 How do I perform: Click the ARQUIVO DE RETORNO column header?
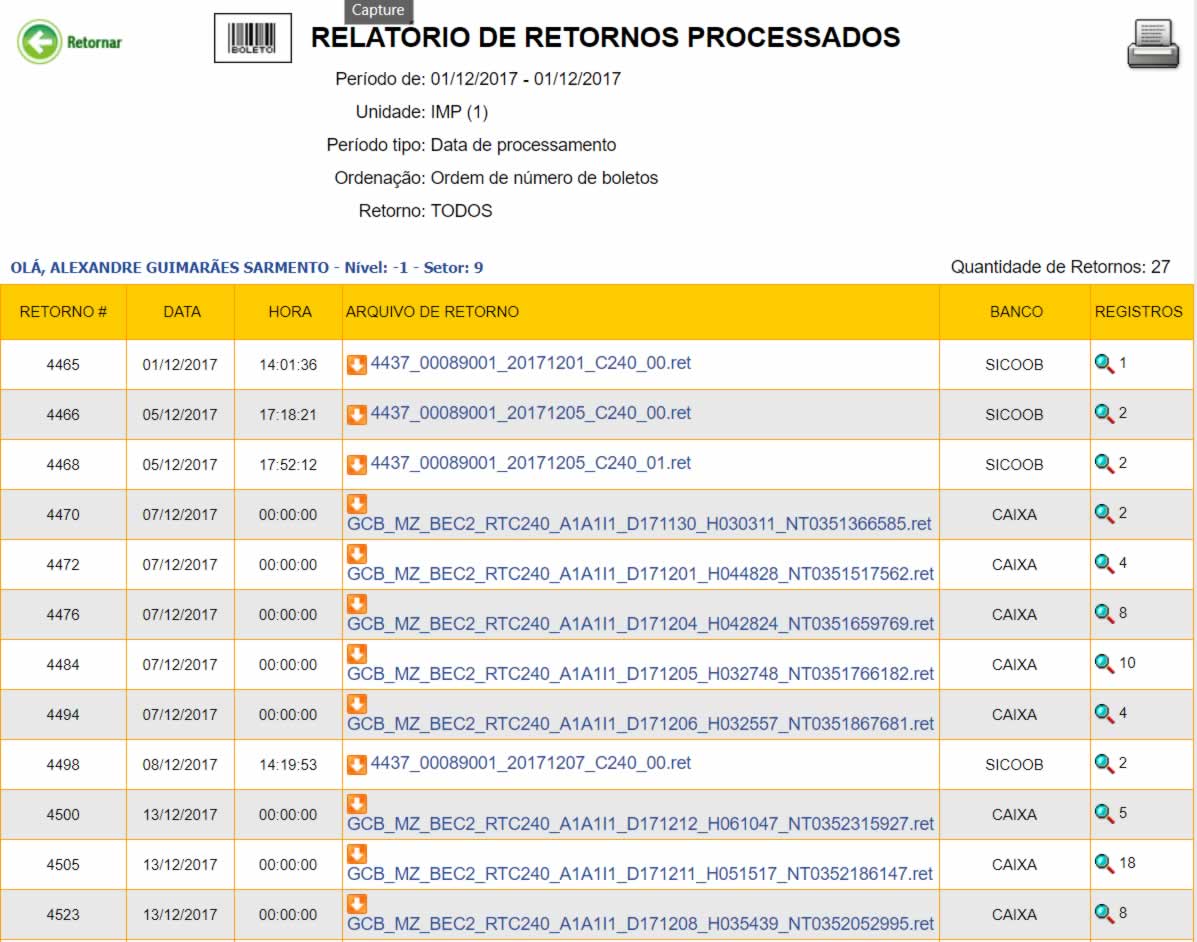tap(640, 311)
